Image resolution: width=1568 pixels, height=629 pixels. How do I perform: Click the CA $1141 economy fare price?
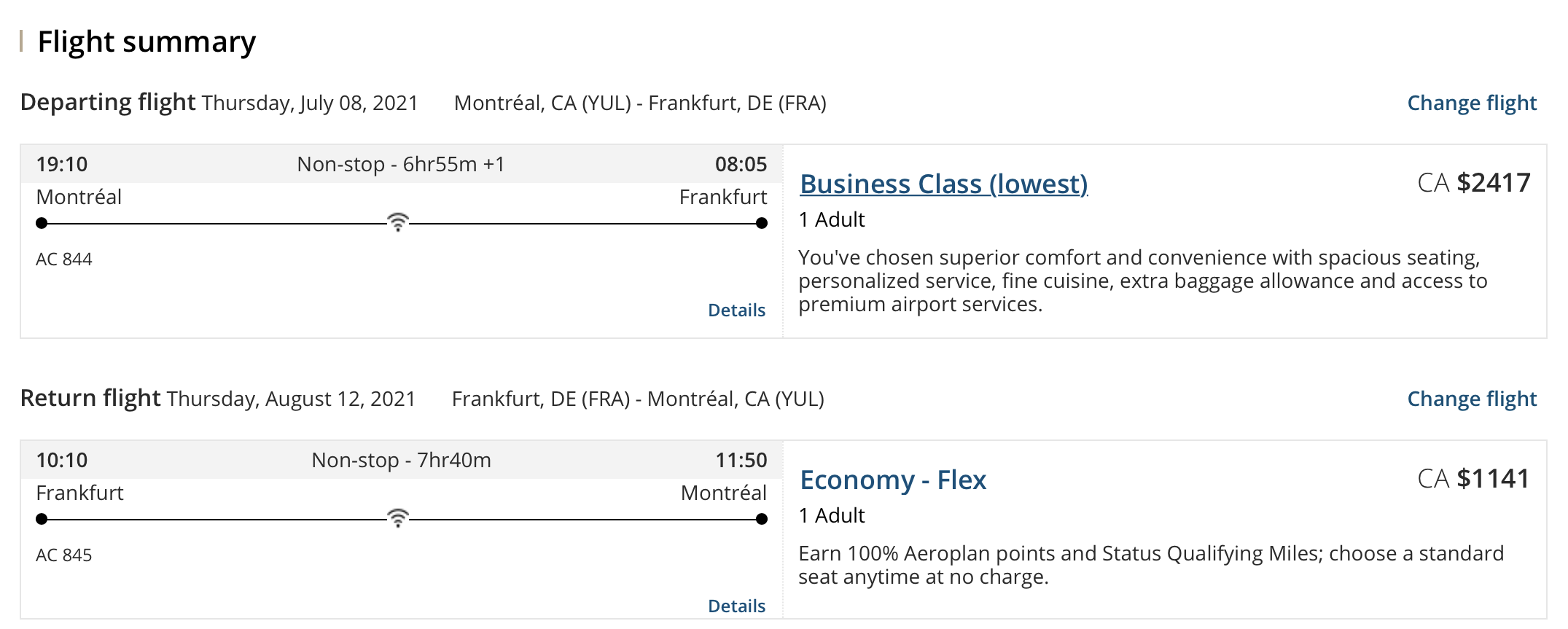coord(1473,478)
